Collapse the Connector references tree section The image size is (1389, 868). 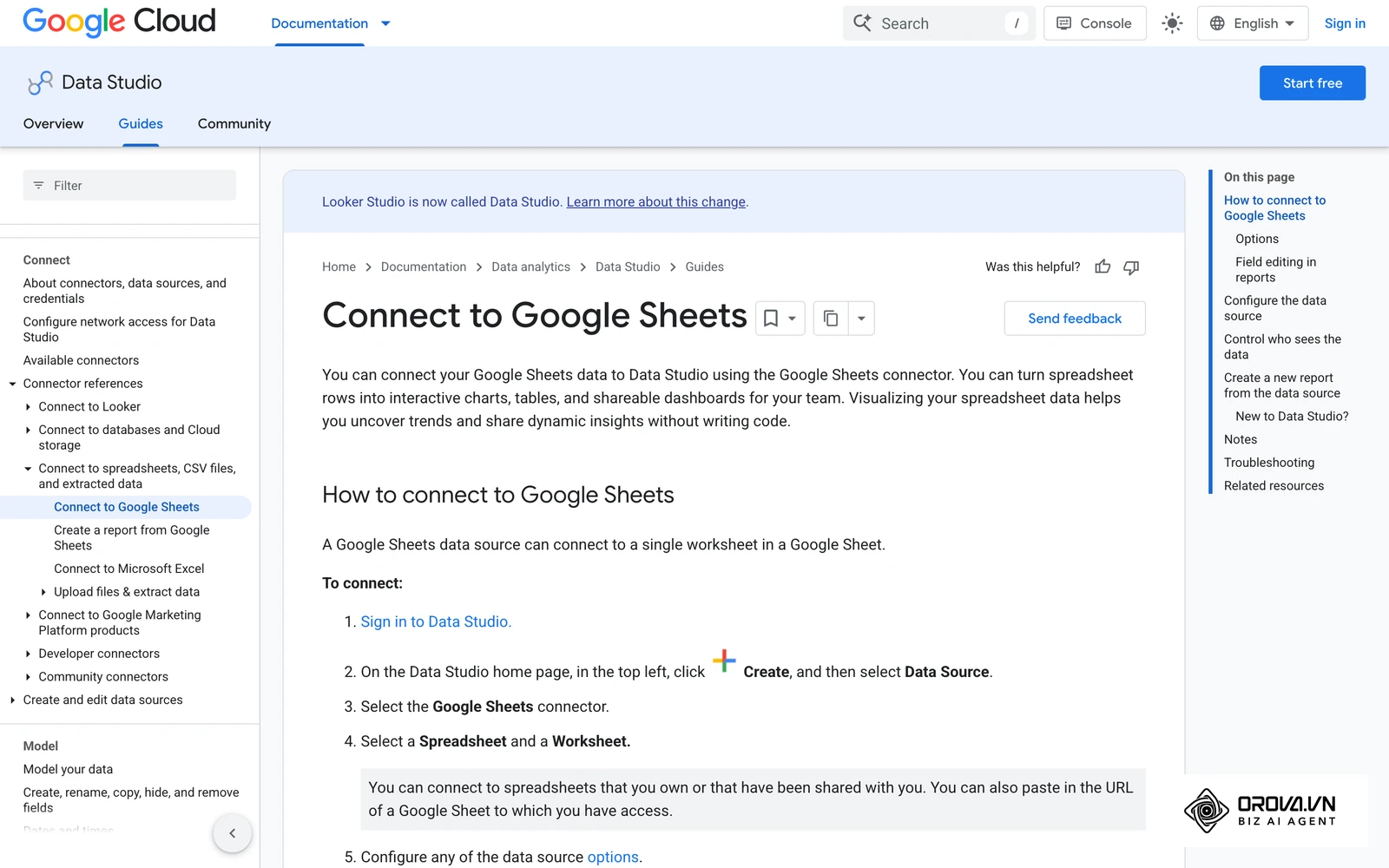point(12,384)
